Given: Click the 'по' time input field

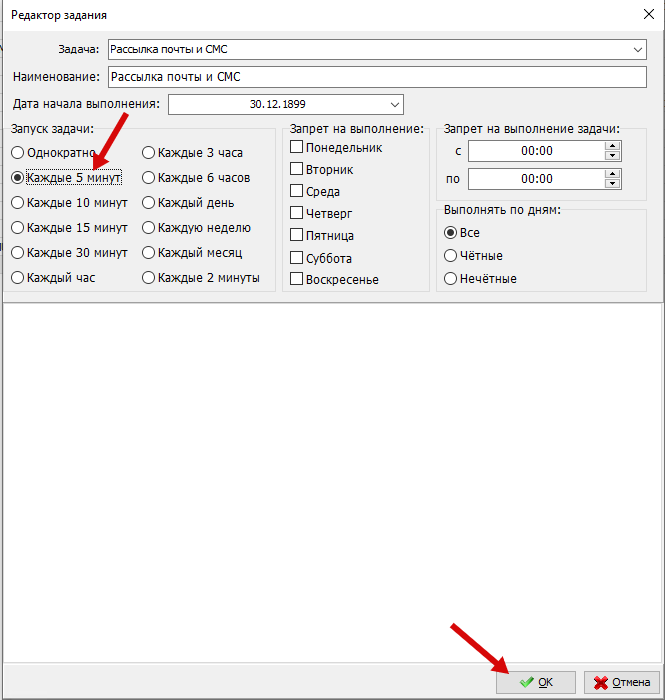Looking at the screenshot, I should [x=536, y=179].
